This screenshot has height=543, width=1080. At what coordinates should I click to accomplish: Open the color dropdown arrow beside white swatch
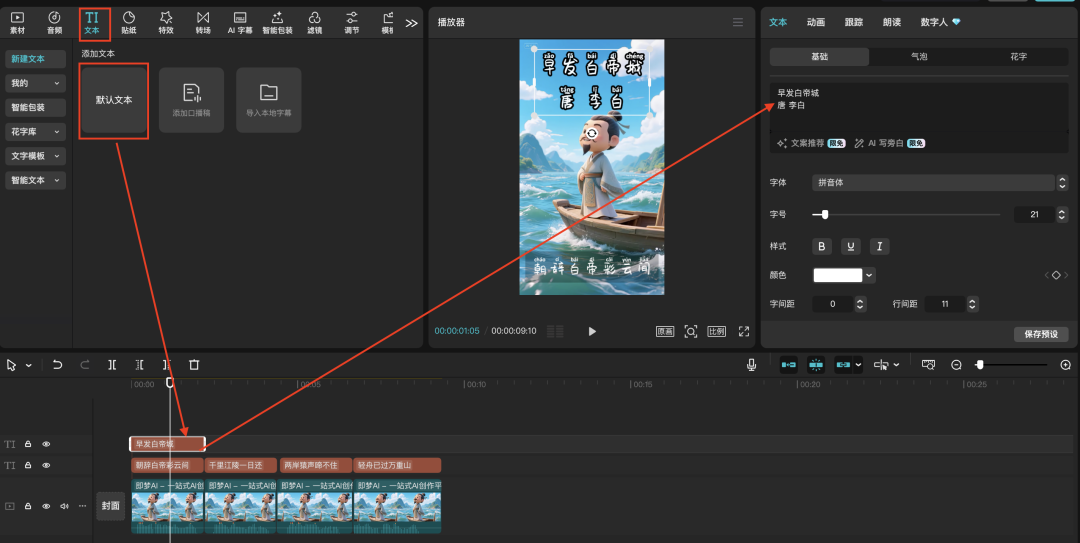point(870,275)
